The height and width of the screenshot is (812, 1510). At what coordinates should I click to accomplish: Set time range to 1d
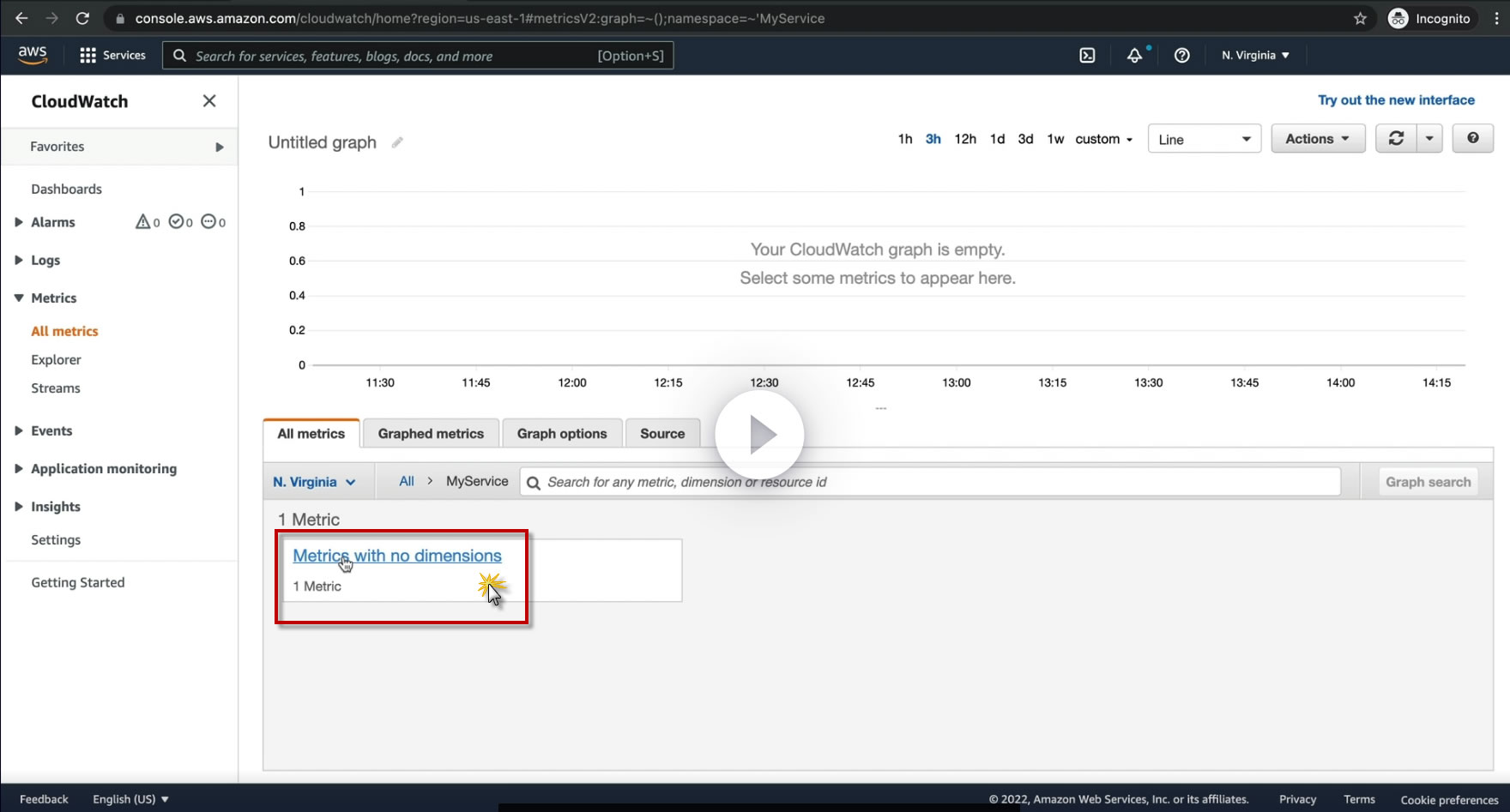[997, 139]
